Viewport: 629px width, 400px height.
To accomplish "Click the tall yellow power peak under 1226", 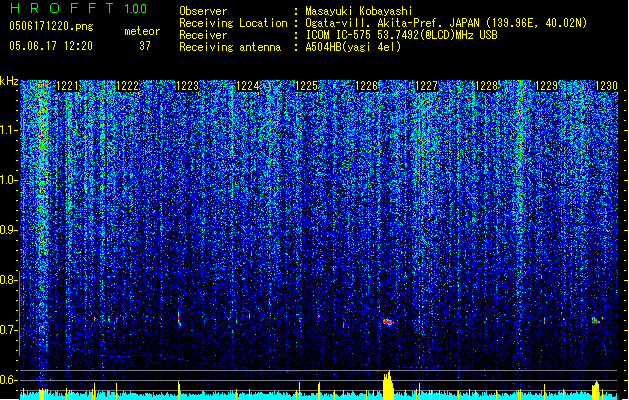I will coord(388,384).
